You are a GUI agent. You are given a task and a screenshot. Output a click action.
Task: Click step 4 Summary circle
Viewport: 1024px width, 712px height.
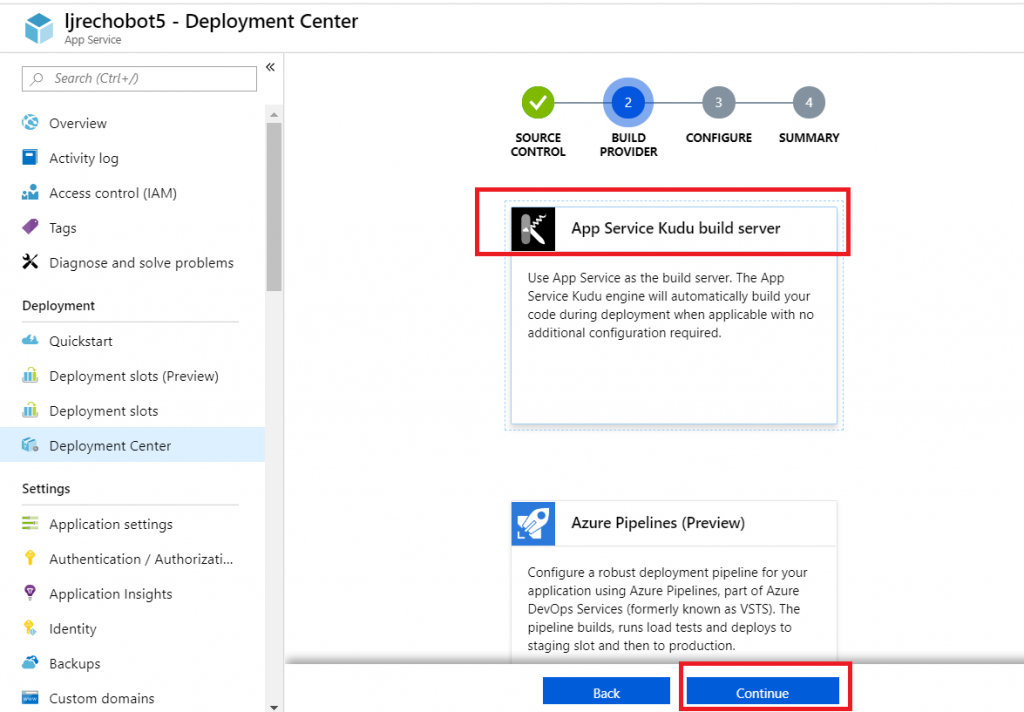(x=808, y=103)
